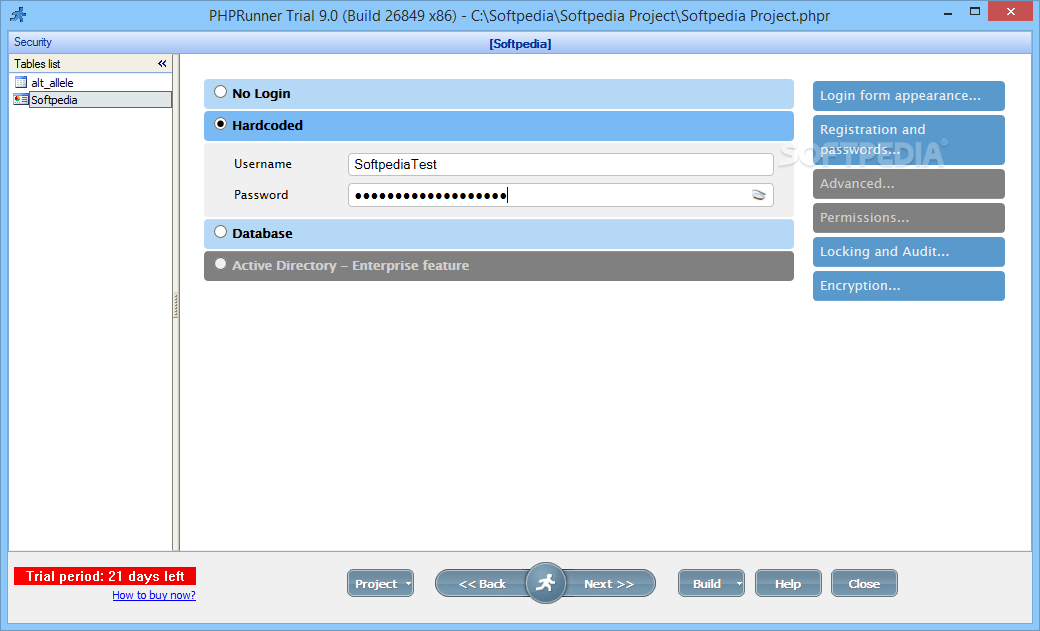
Task: Click the password reveal icon
Action: [759, 195]
